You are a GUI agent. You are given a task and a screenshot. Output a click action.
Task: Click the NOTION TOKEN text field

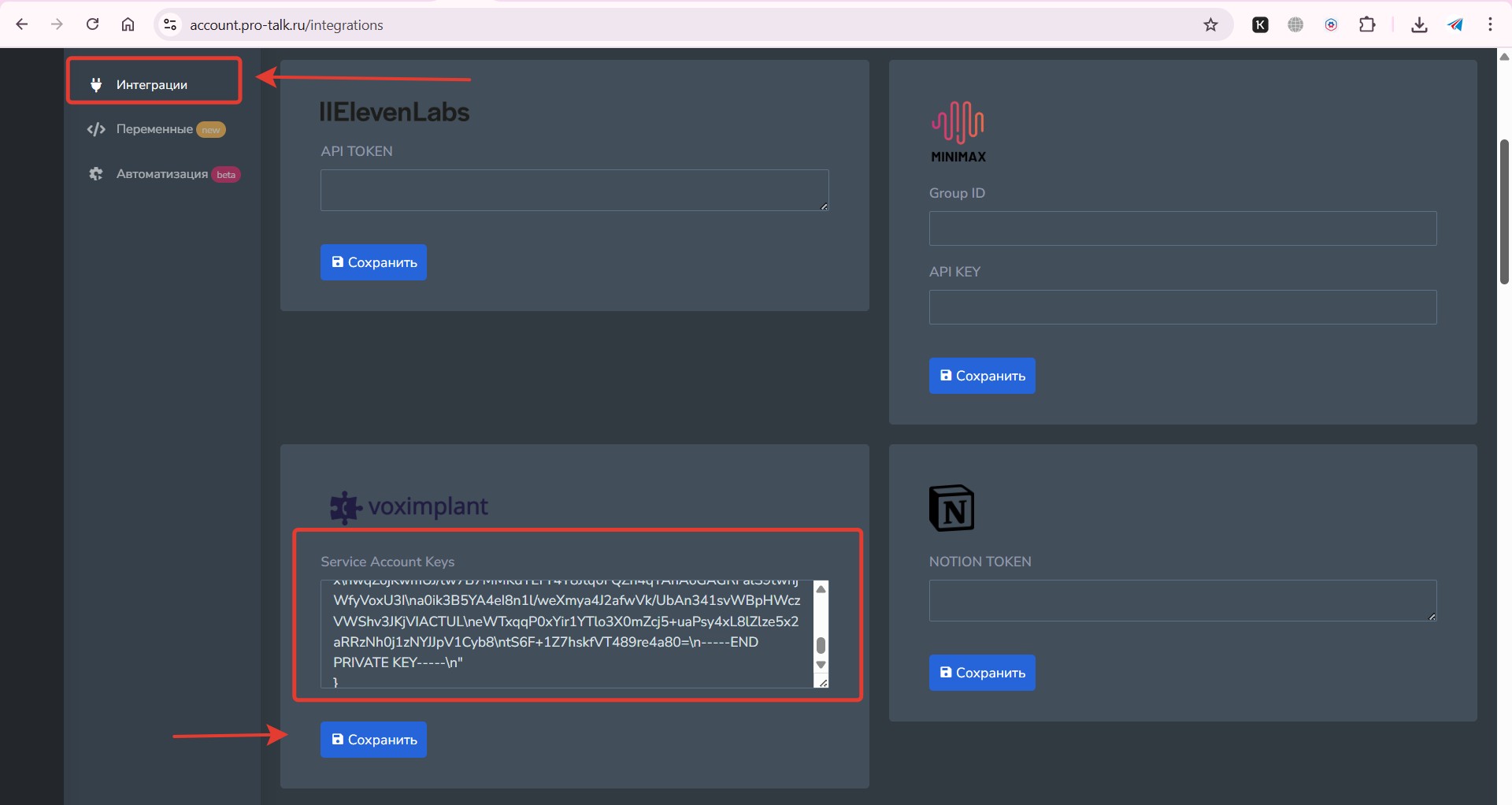pos(1182,601)
